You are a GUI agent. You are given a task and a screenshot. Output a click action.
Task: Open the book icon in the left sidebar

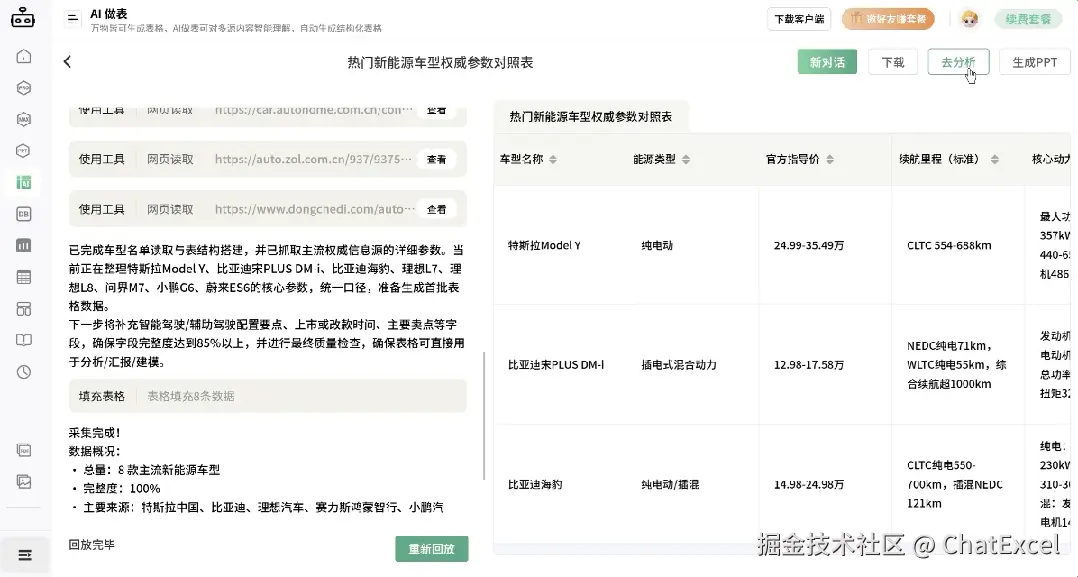(x=23, y=339)
